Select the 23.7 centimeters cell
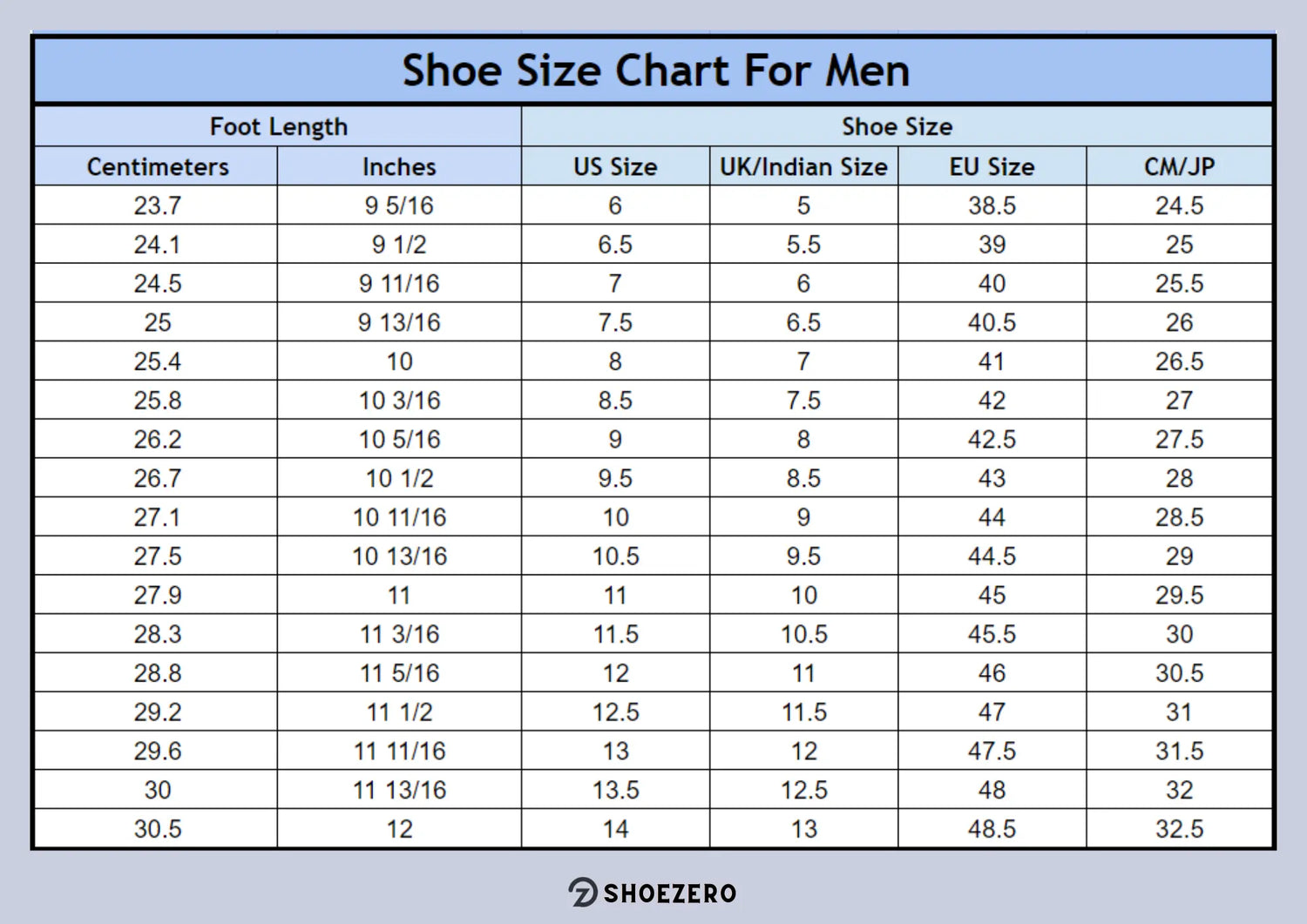This screenshot has height=924, width=1307. [158, 206]
